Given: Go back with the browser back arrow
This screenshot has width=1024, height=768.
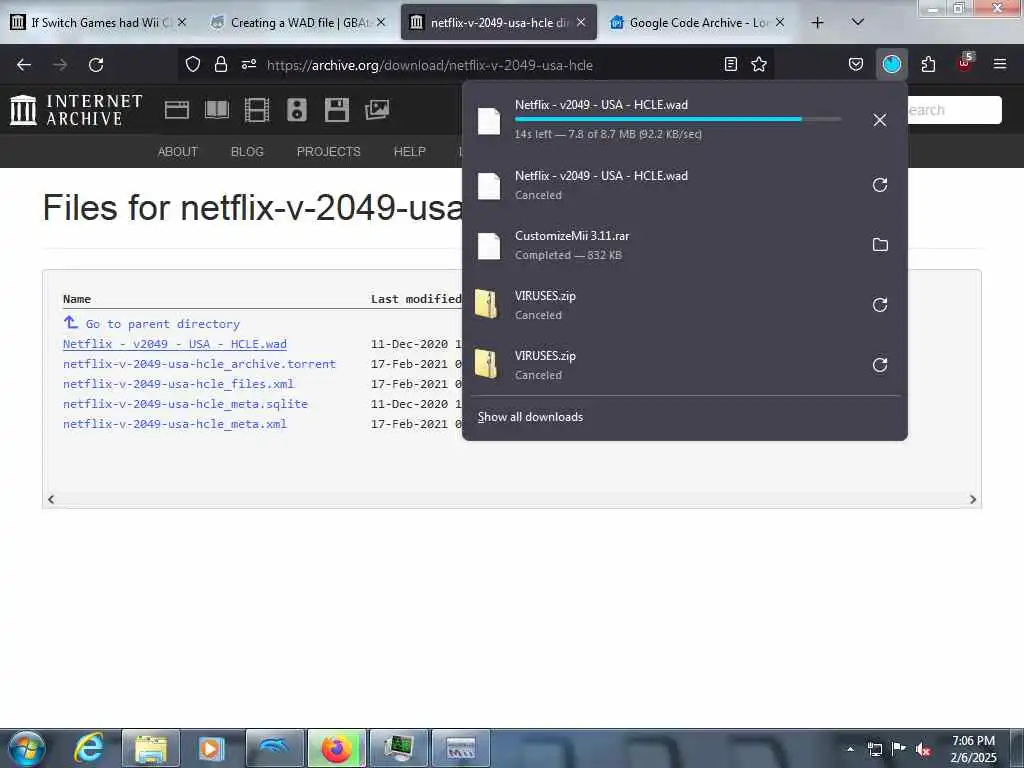Looking at the screenshot, I should coord(24,65).
